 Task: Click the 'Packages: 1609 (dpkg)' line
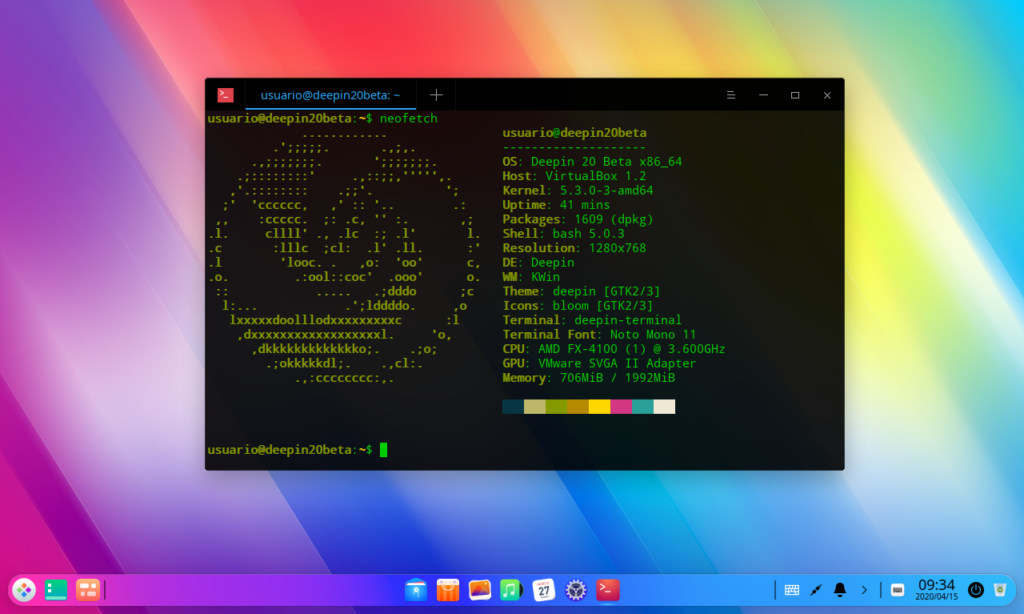[x=577, y=219]
